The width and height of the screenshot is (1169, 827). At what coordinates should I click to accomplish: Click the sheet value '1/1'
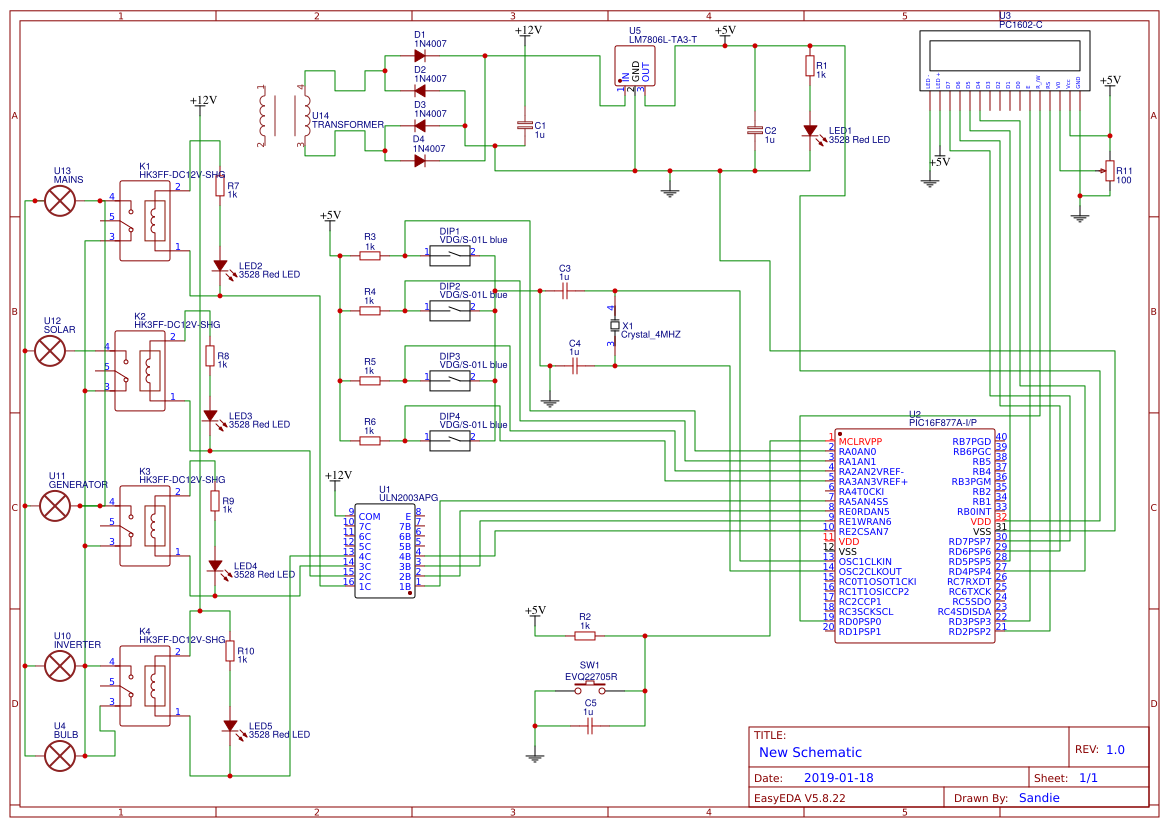point(1088,778)
